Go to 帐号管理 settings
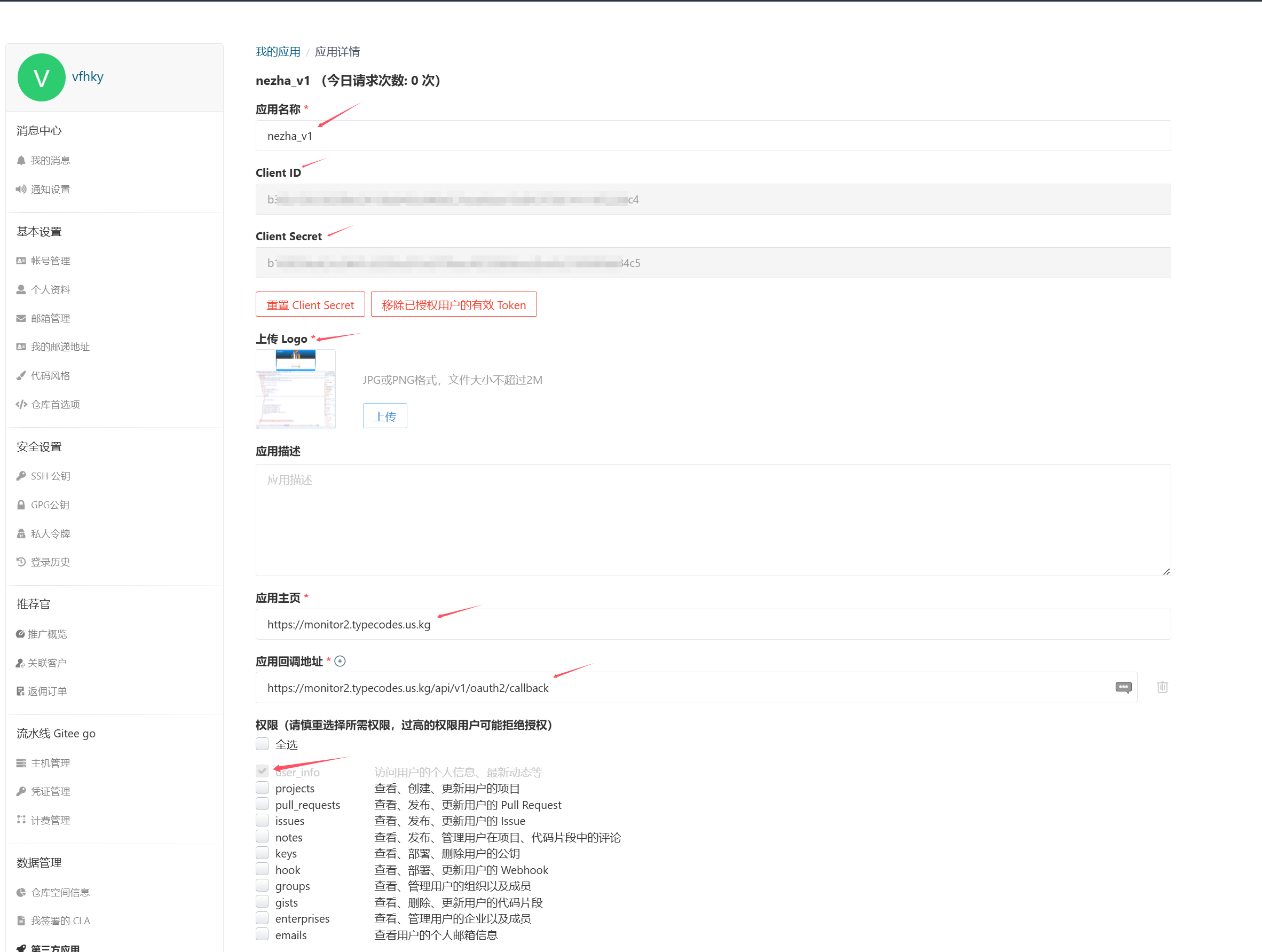This screenshot has width=1262, height=952. coord(50,261)
